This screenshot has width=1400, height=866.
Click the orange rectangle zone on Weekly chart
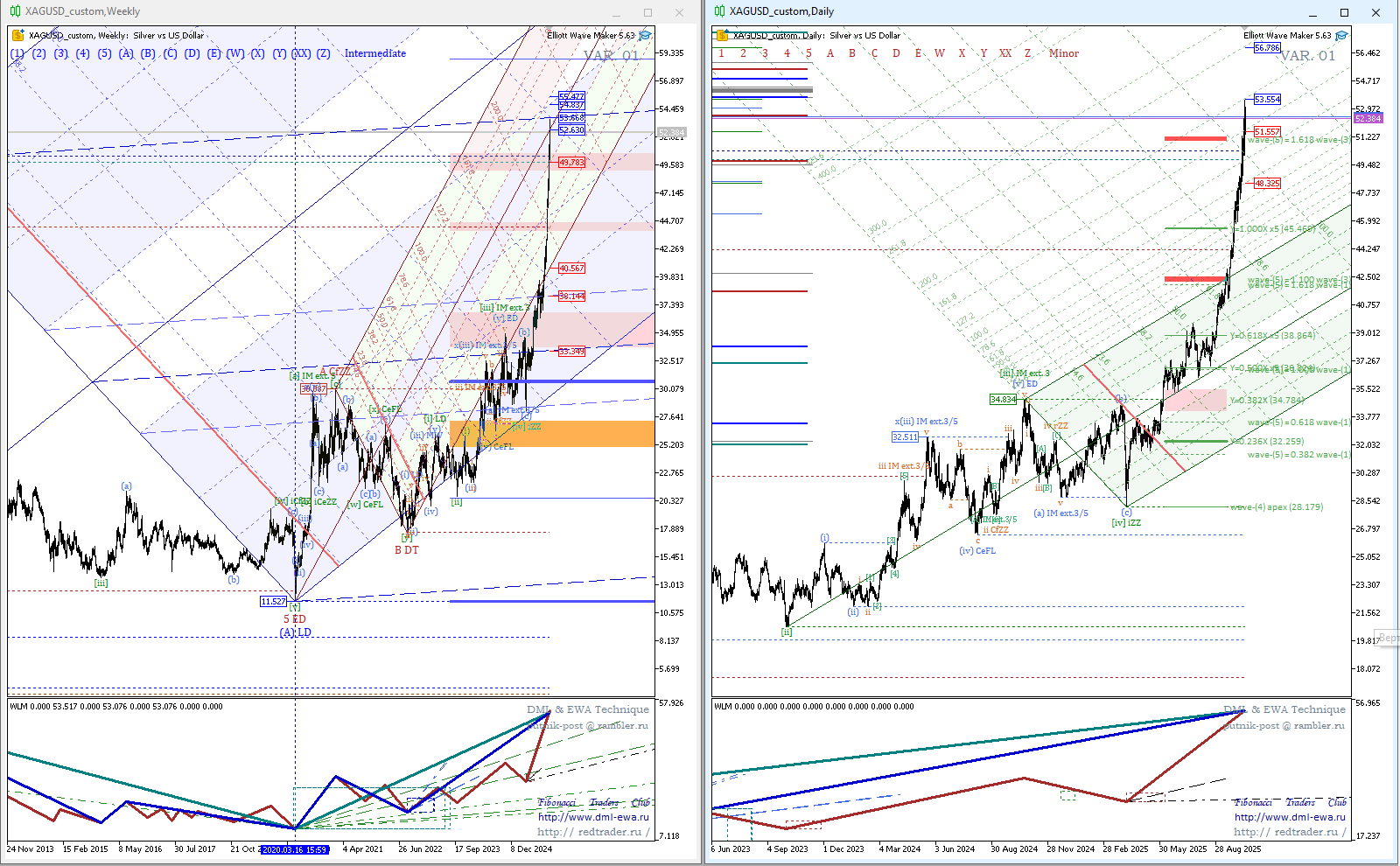coord(551,434)
